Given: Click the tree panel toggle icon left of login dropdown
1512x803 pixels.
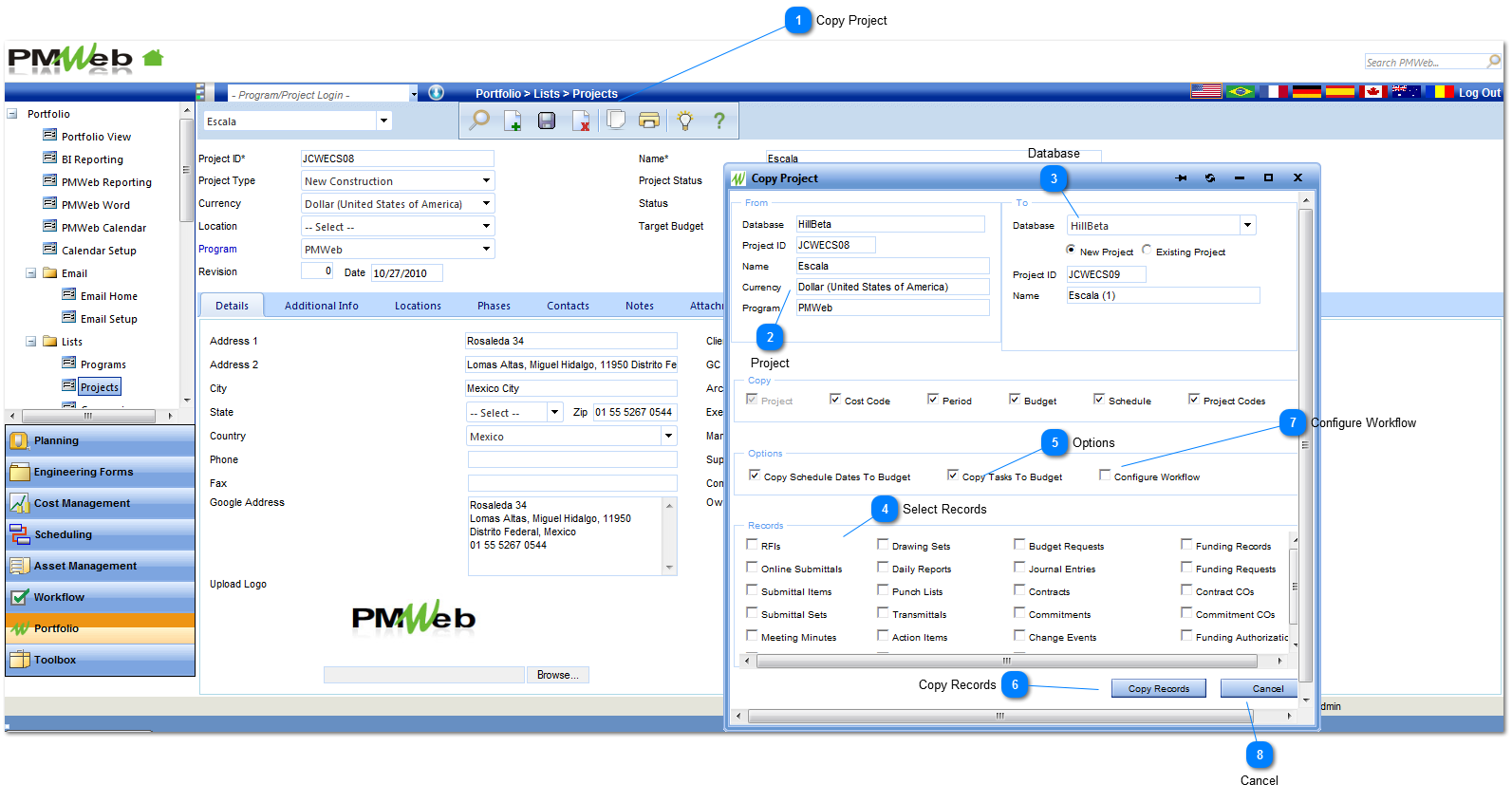Looking at the screenshot, I should 200,92.
